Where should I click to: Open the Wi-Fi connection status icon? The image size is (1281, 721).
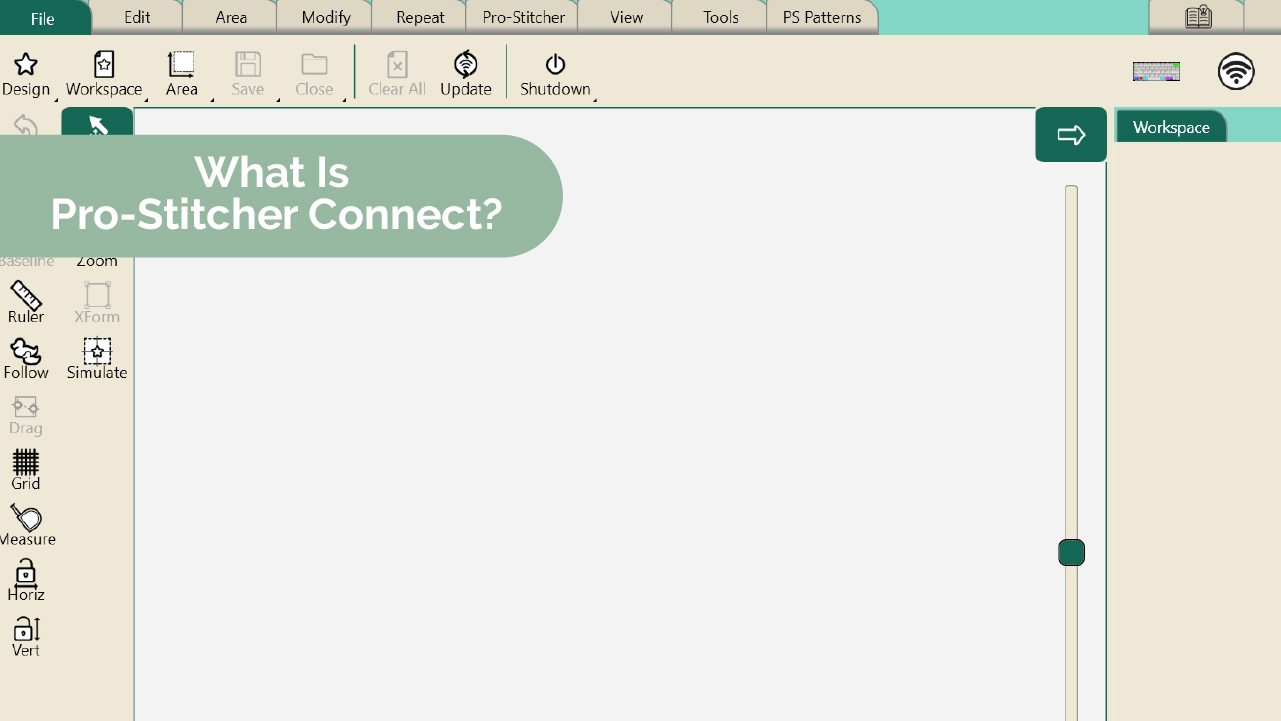1236,72
